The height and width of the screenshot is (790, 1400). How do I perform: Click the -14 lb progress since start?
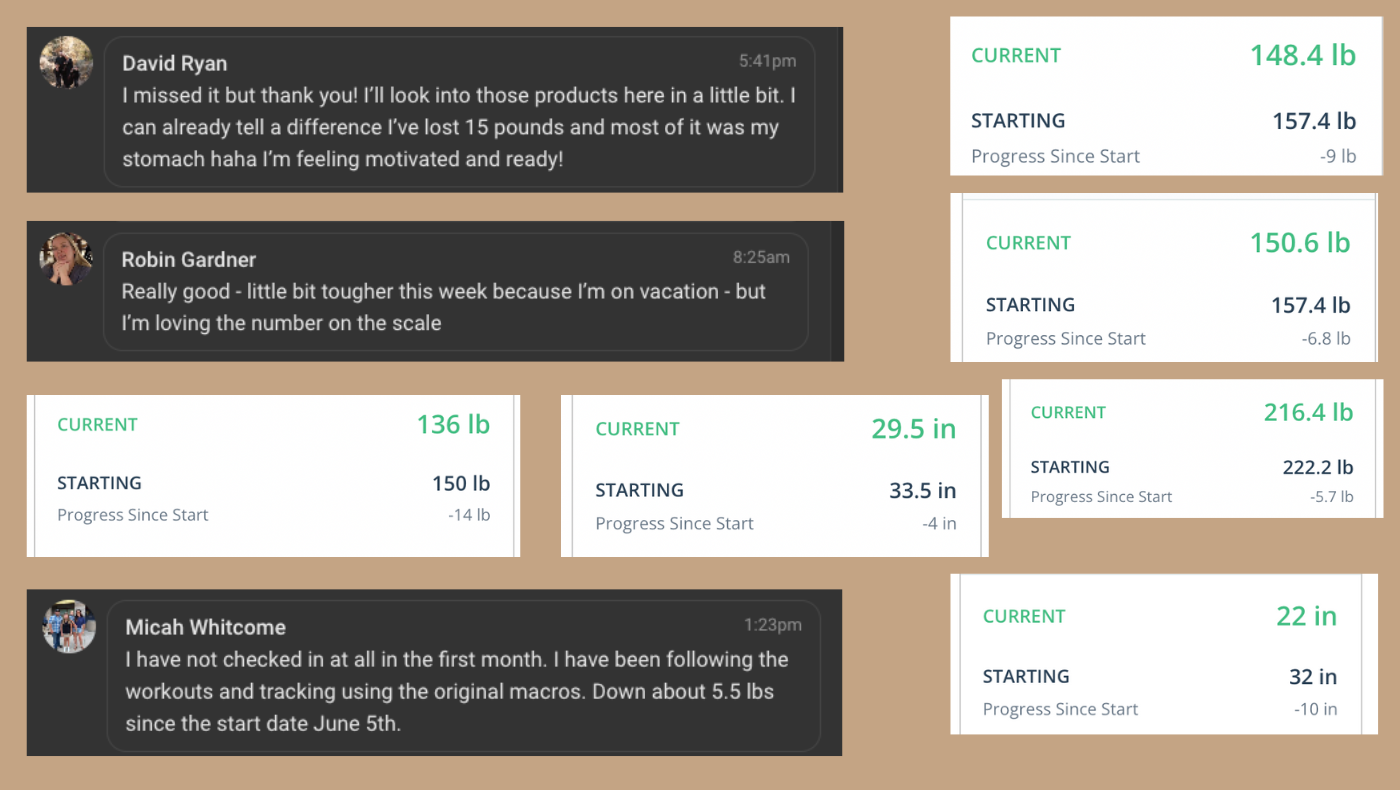(x=469, y=515)
